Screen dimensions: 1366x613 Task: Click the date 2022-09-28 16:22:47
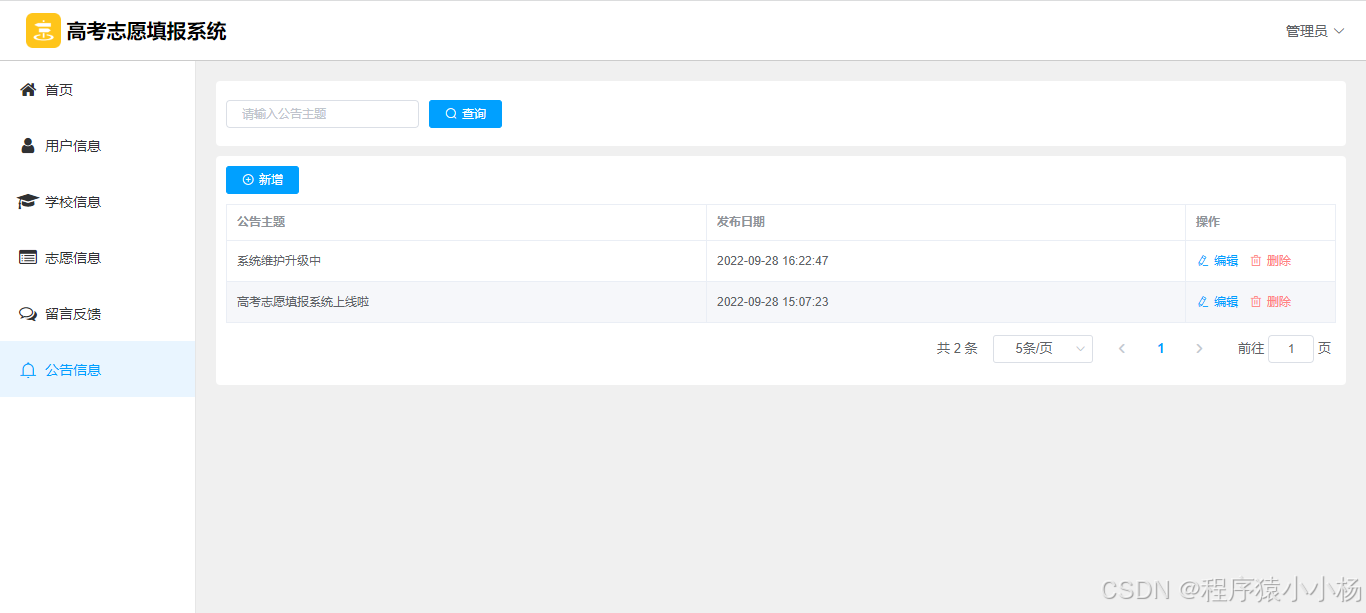click(x=773, y=261)
